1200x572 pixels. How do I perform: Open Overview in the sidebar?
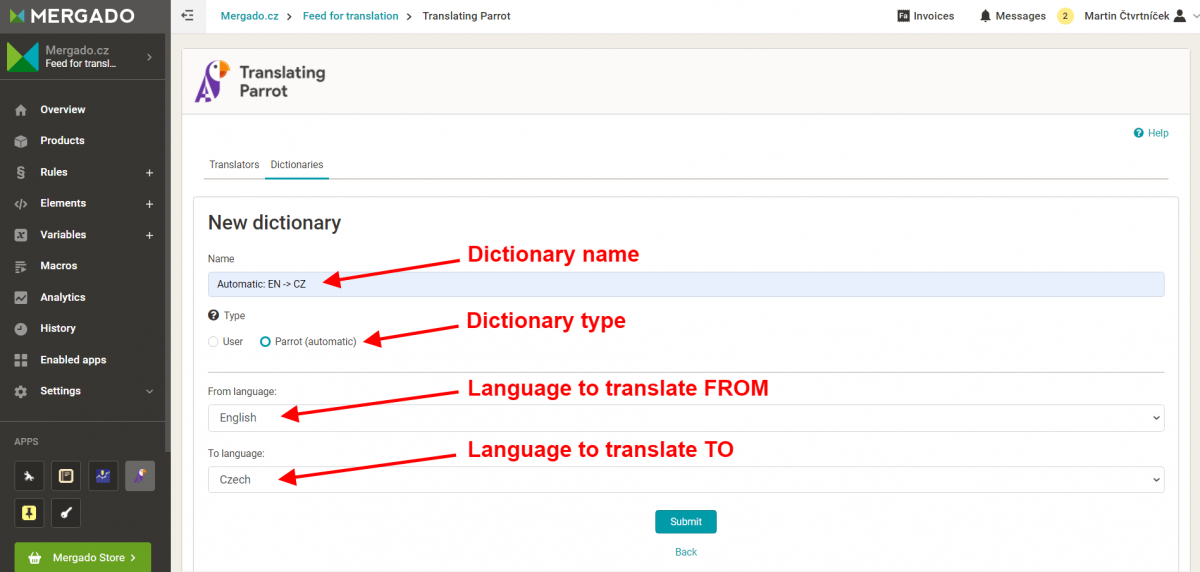click(63, 110)
